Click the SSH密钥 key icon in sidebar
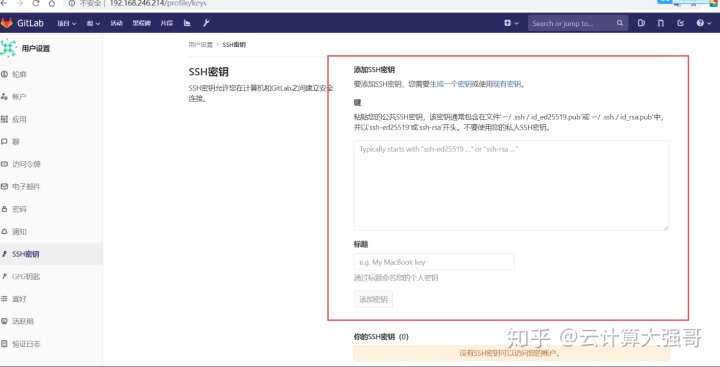The image size is (720, 367). [x=5, y=254]
